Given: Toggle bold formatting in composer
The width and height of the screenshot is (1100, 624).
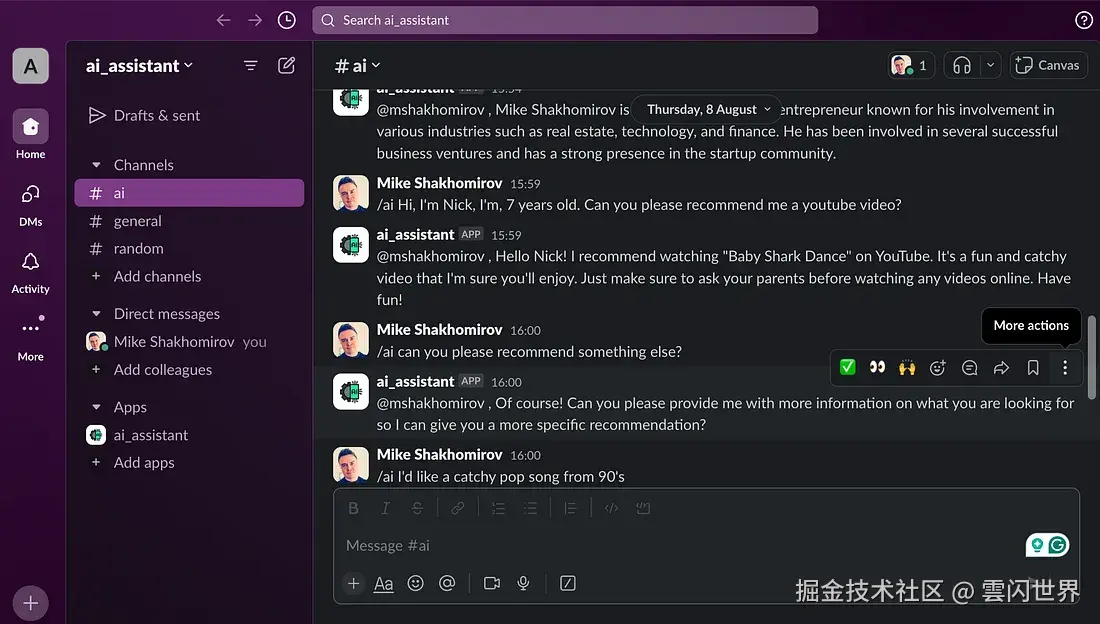Looking at the screenshot, I should pos(354,508).
